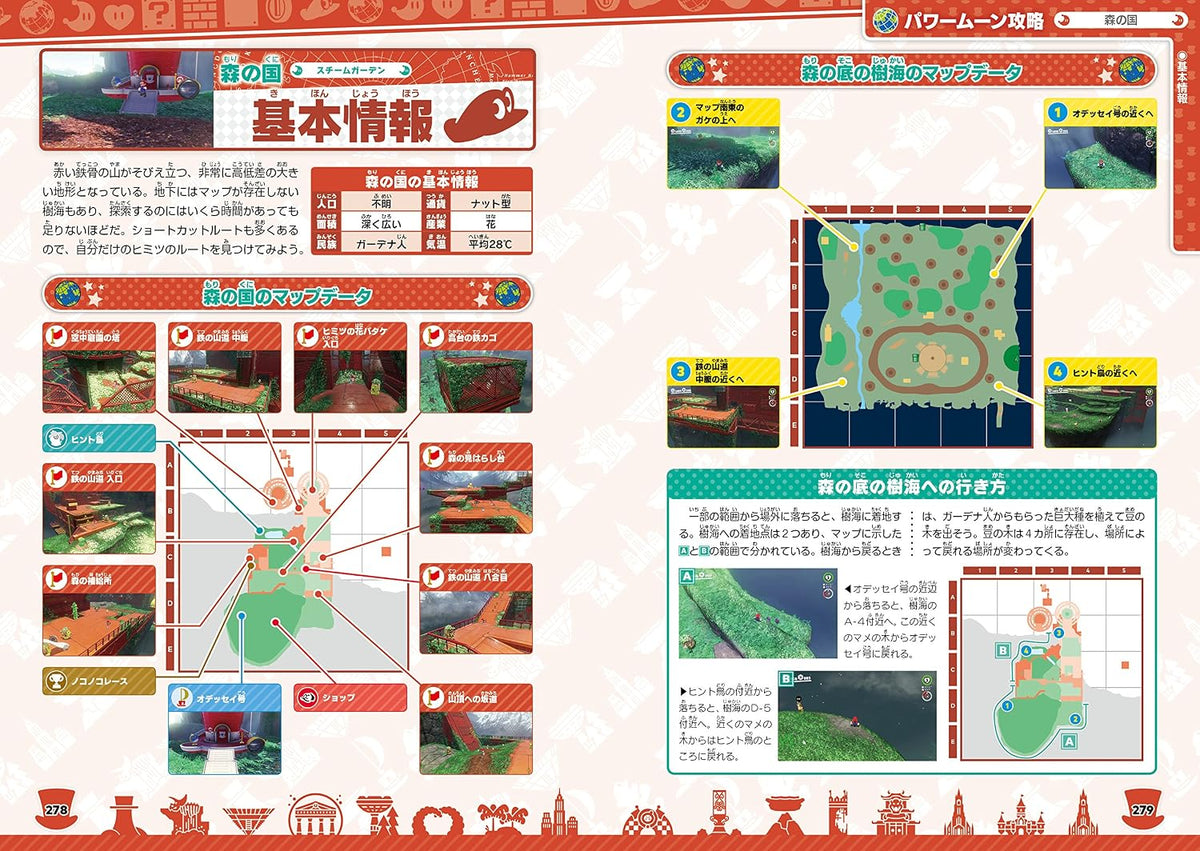Open the 森の補給所 screenshot thumbnail
The width and height of the screenshot is (1200, 851).
(x=99, y=623)
